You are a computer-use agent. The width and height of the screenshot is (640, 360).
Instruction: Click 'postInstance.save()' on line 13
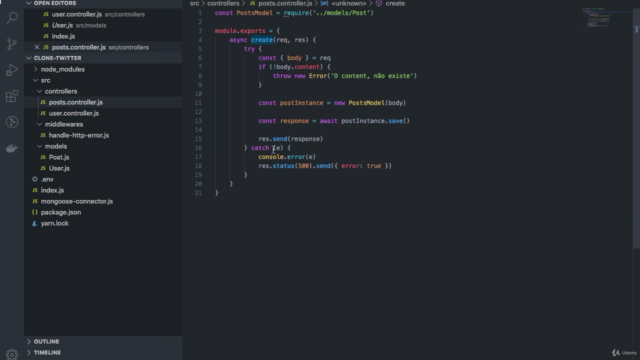(x=375, y=121)
